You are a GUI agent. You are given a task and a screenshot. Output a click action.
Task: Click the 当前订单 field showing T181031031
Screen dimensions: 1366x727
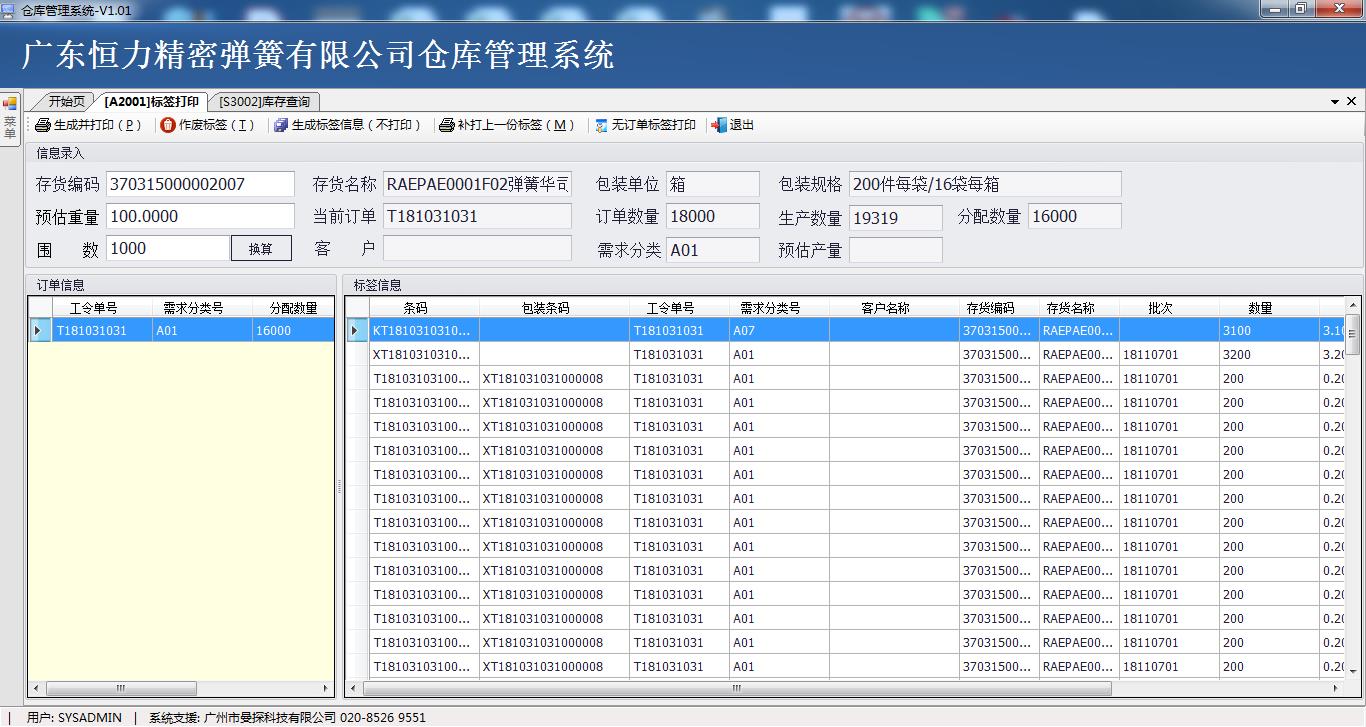coord(477,216)
